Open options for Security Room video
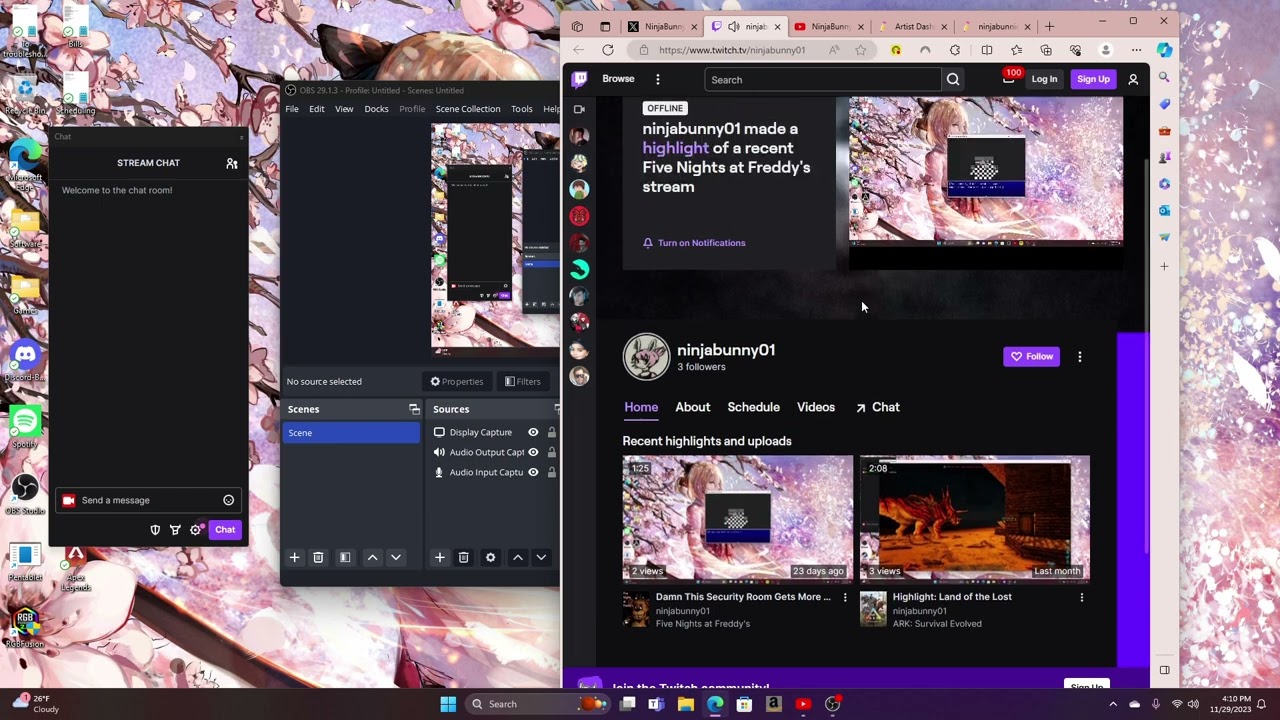This screenshot has height=720, width=1280. tap(845, 597)
